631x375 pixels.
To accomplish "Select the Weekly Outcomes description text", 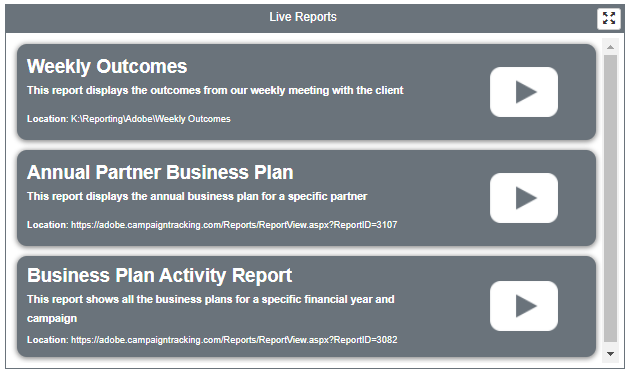I will coord(215,91).
